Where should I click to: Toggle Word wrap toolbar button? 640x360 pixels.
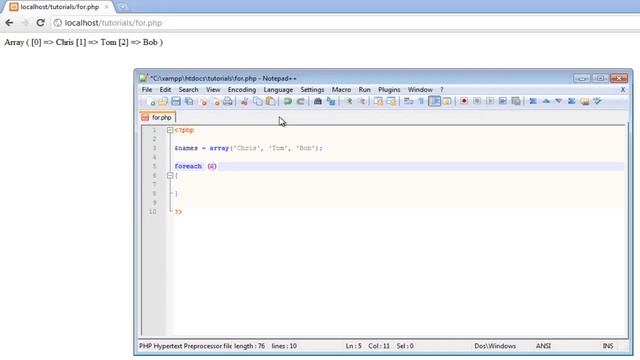pos(409,101)
